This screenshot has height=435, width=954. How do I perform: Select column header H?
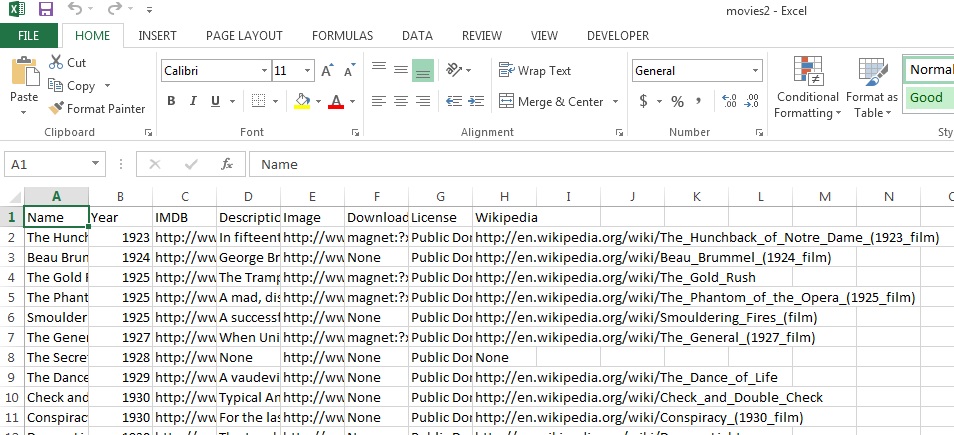[504, 197]
